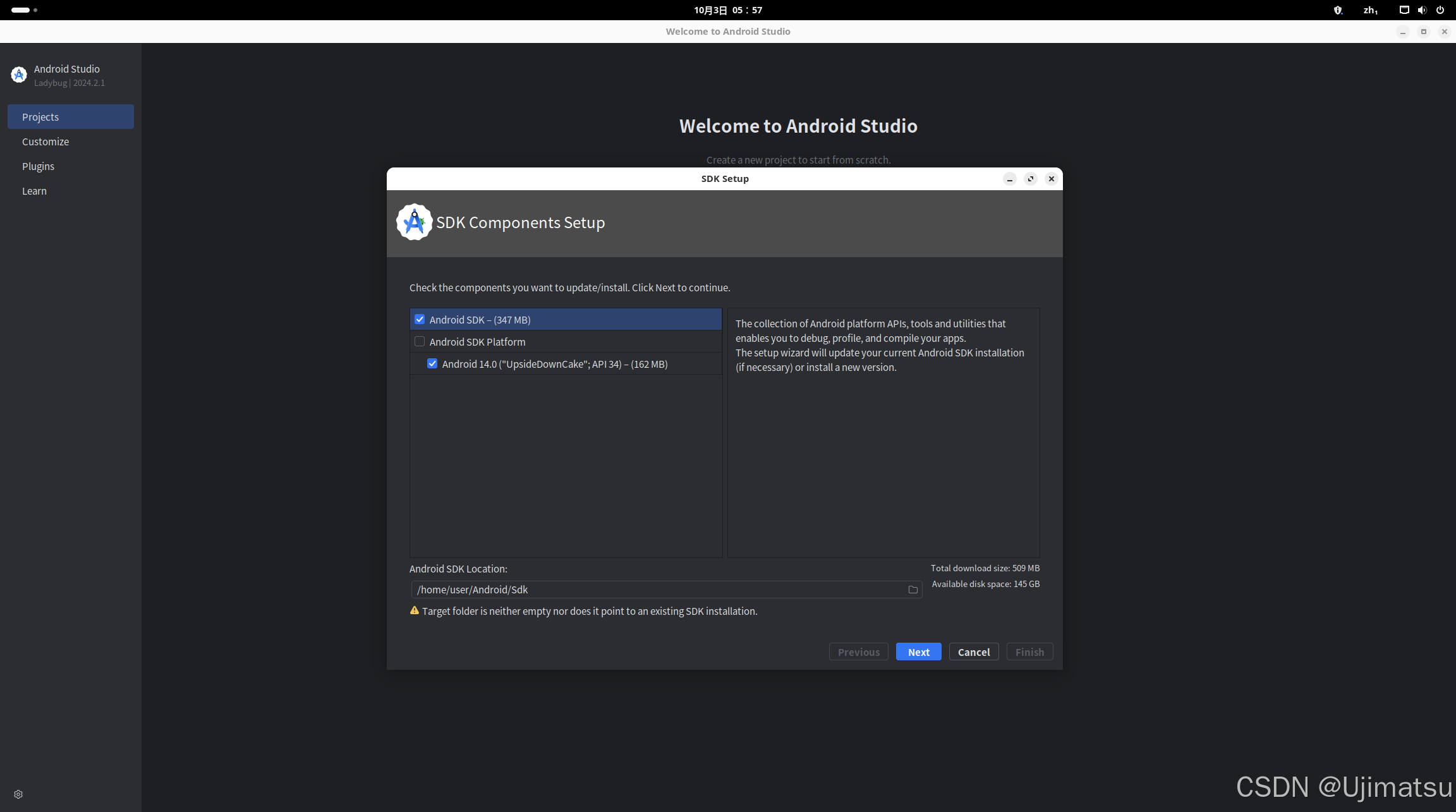Click the Android SDK Location path field
Screen dimensions: 1456x812
657,590
